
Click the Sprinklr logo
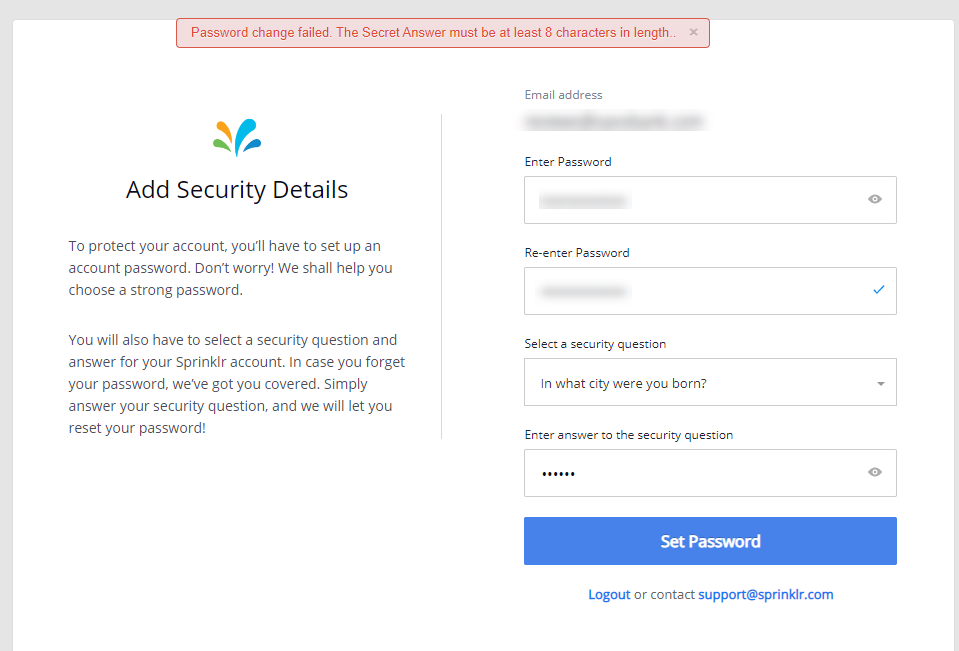[237, 137]
